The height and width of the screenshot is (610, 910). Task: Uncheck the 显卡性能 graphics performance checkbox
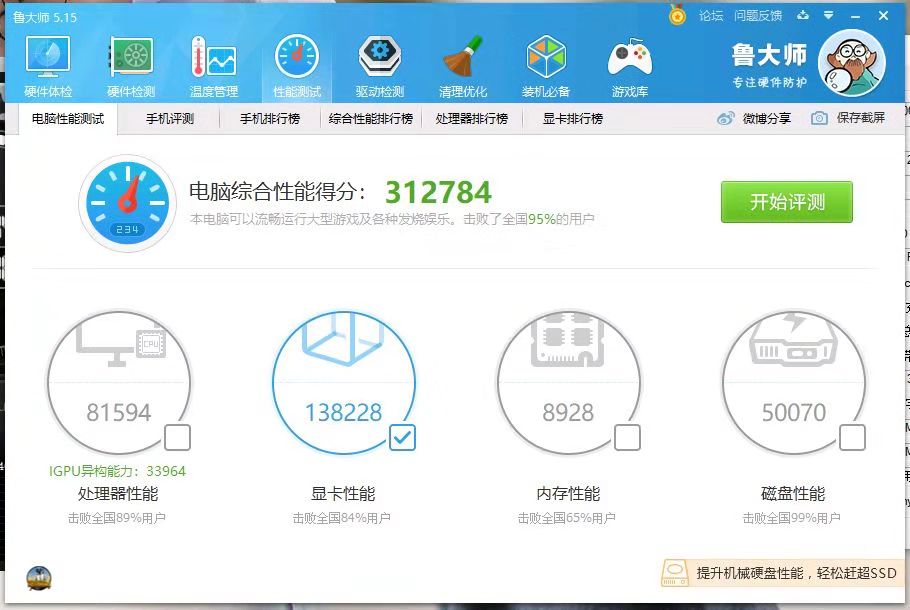(403, 437)
